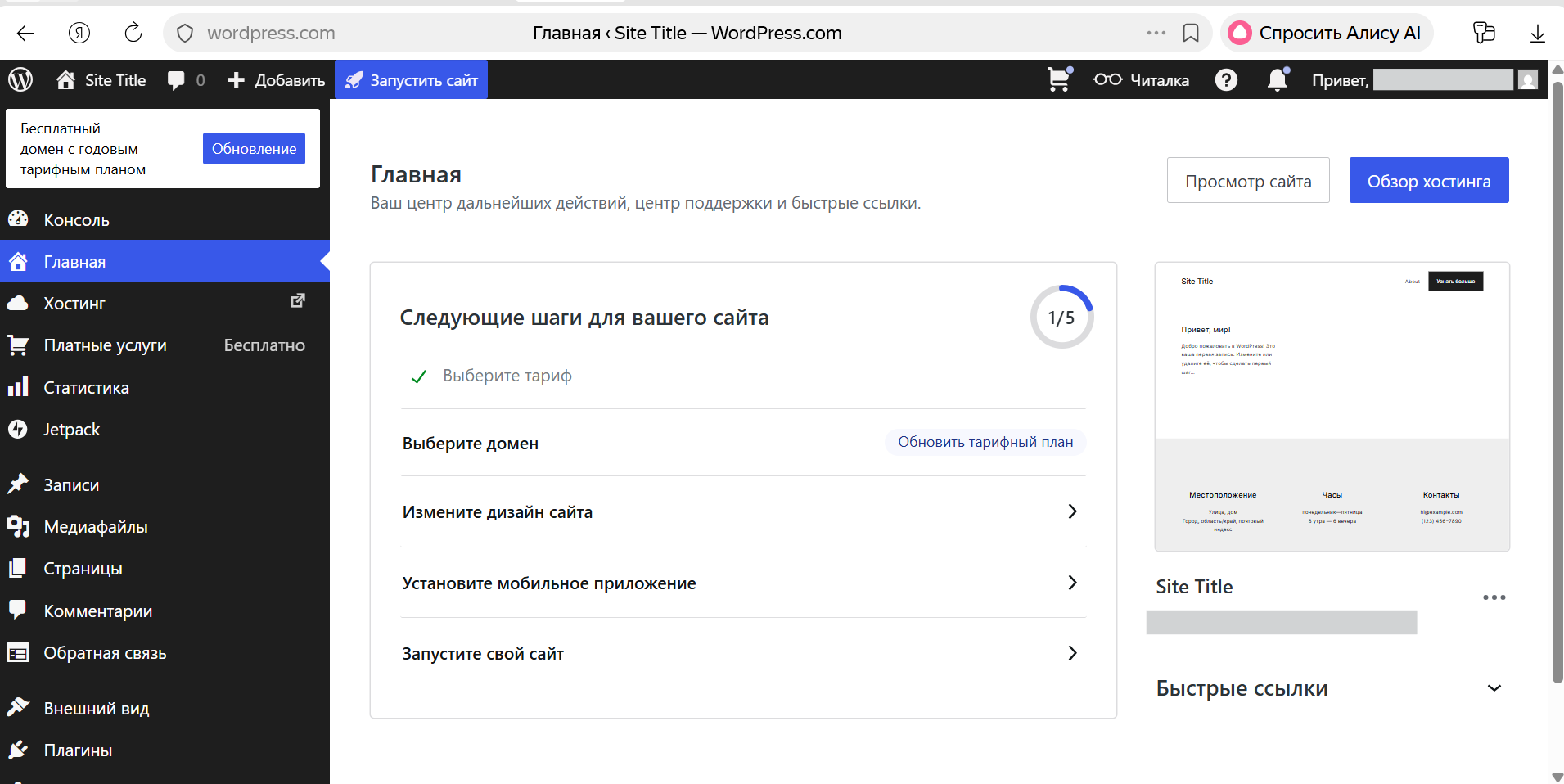Open Плагины from the sidebar

coord(77,750)
